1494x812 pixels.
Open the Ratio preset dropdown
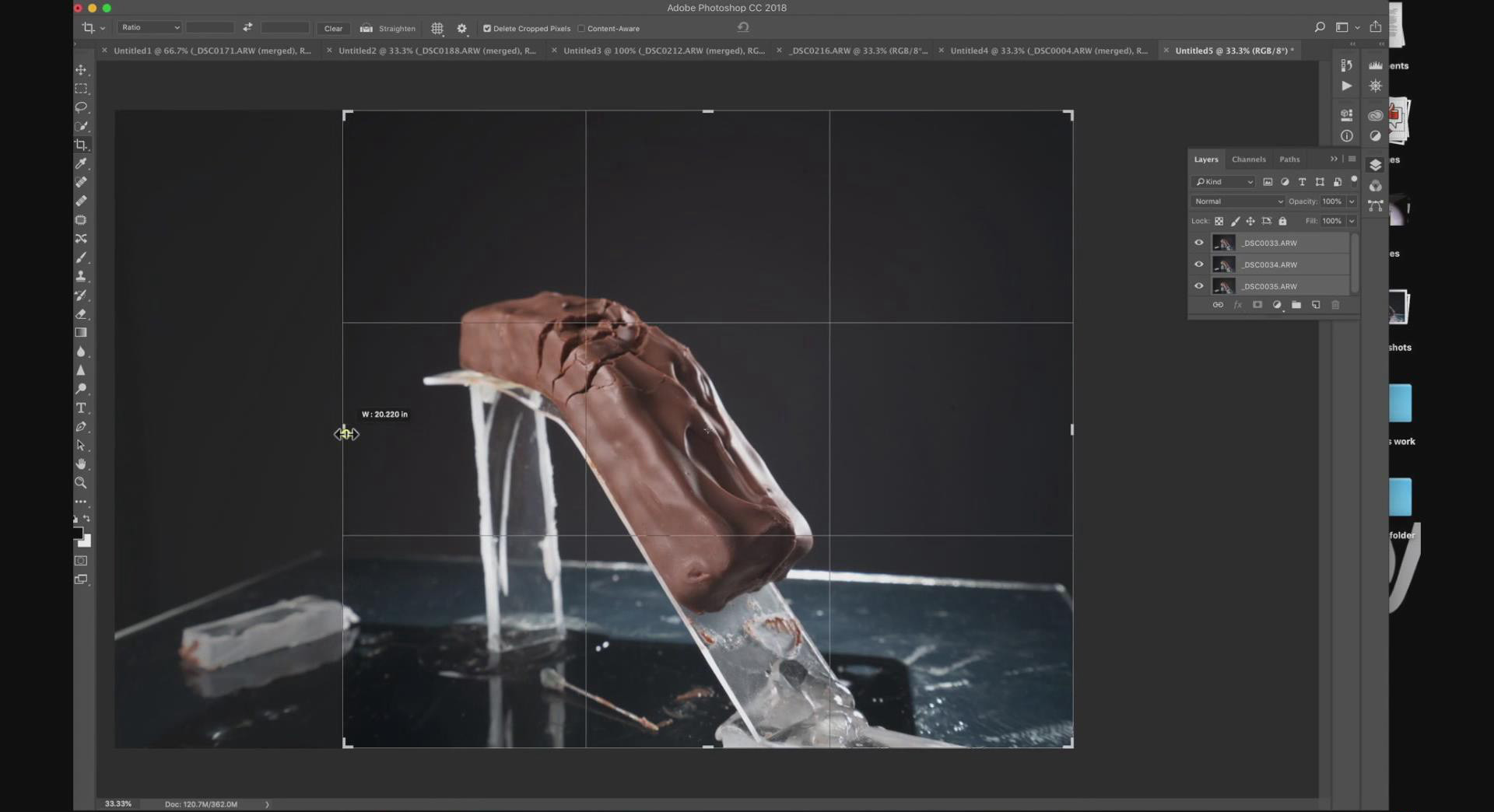[149, 28]
